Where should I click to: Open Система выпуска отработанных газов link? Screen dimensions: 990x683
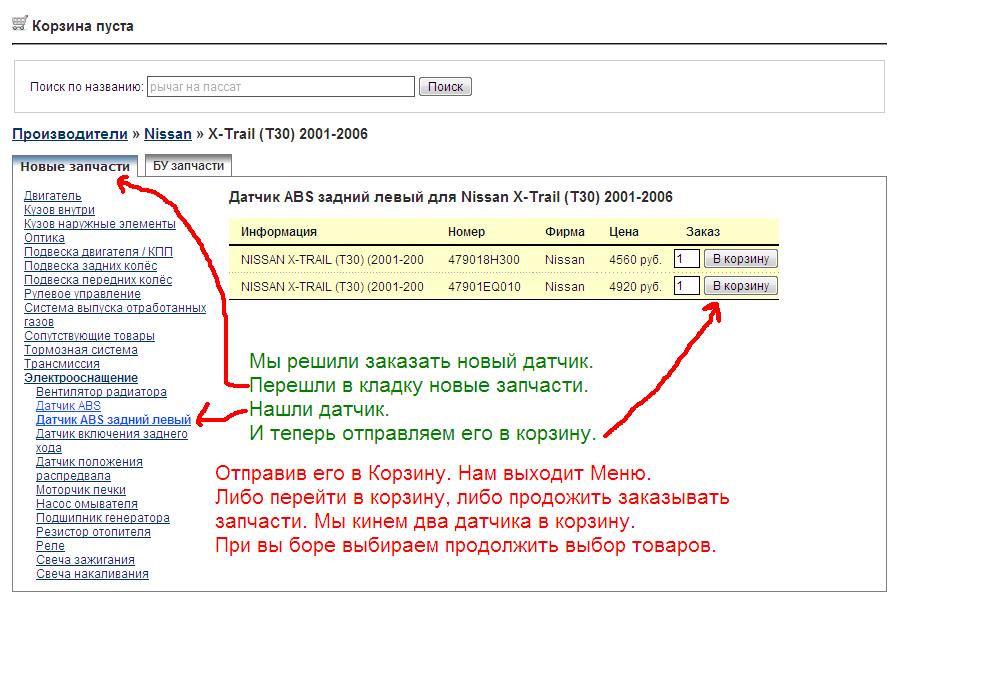point(115,314)
